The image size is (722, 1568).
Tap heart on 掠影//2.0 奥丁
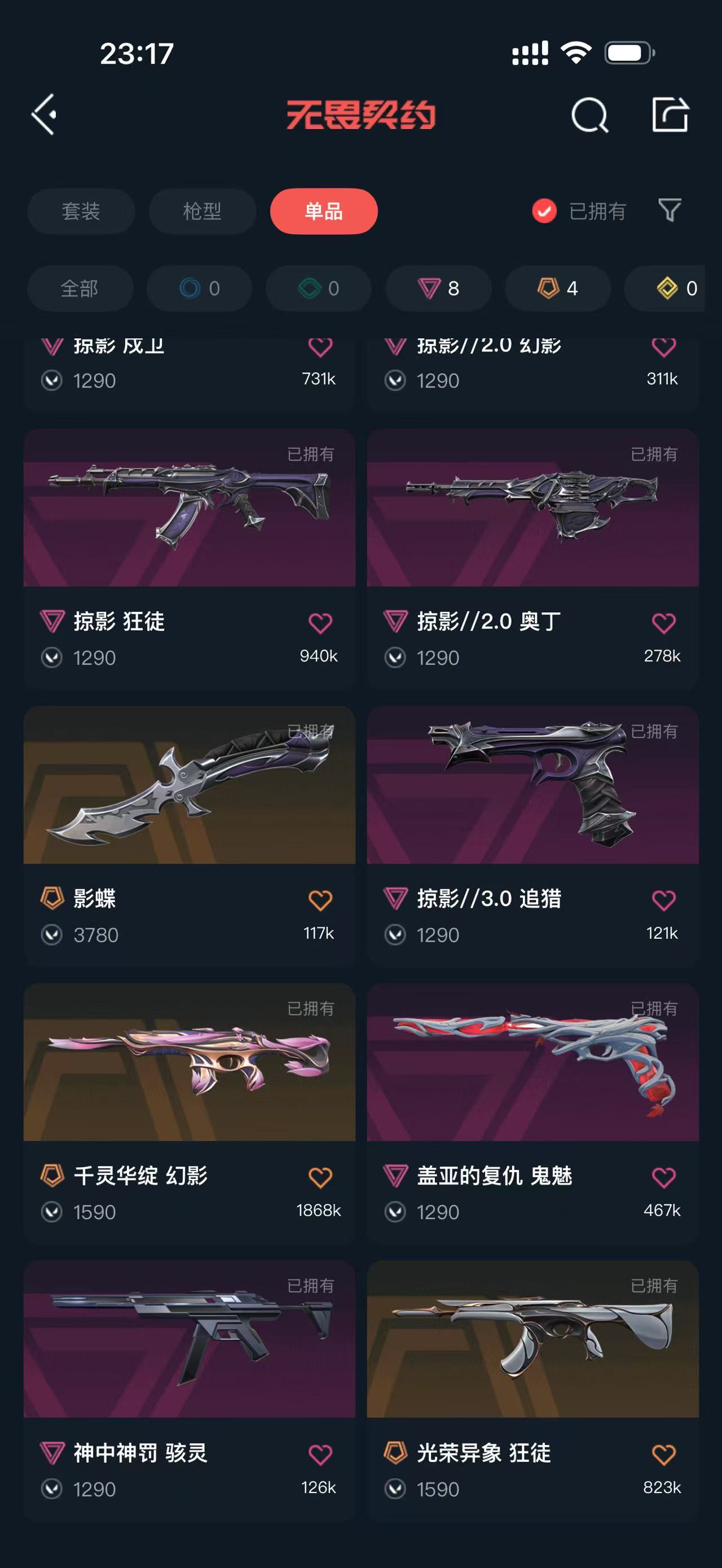pyautogui.click(x=663, y=622)
